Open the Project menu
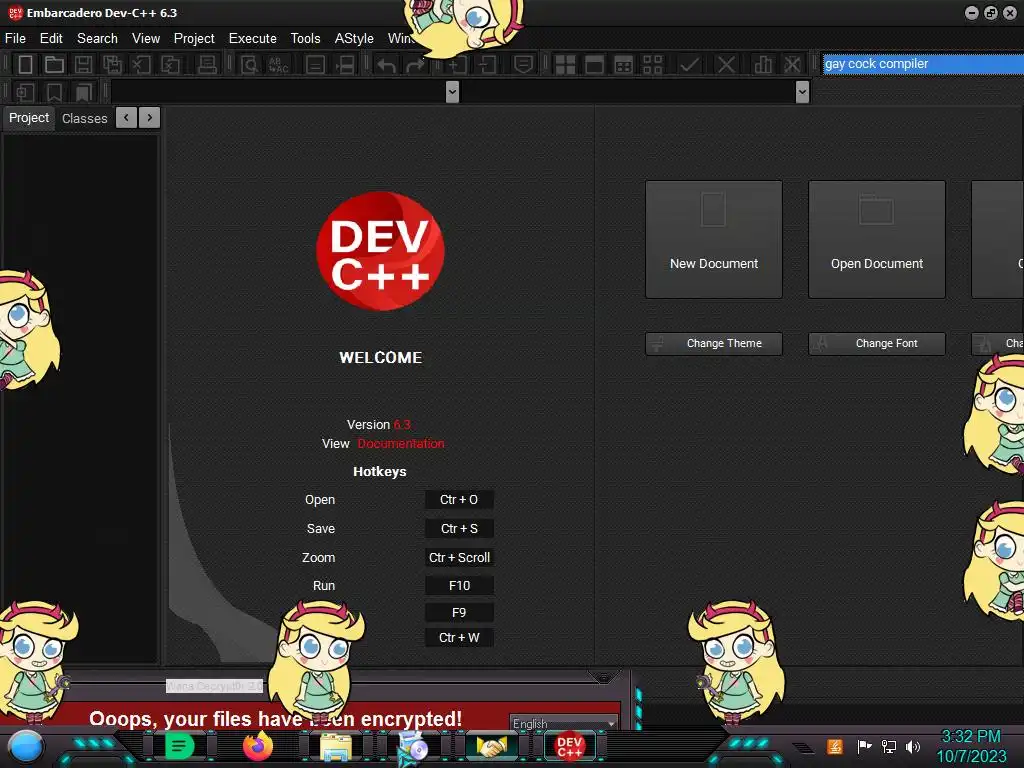 194,39
